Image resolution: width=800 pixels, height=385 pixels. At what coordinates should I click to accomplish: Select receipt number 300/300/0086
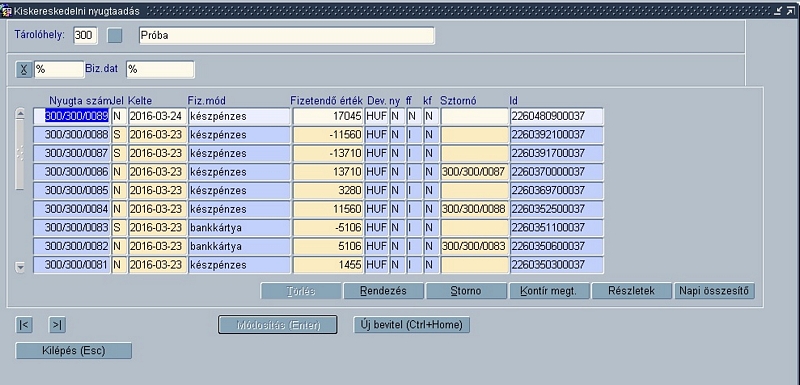click(x=72, y=172)
